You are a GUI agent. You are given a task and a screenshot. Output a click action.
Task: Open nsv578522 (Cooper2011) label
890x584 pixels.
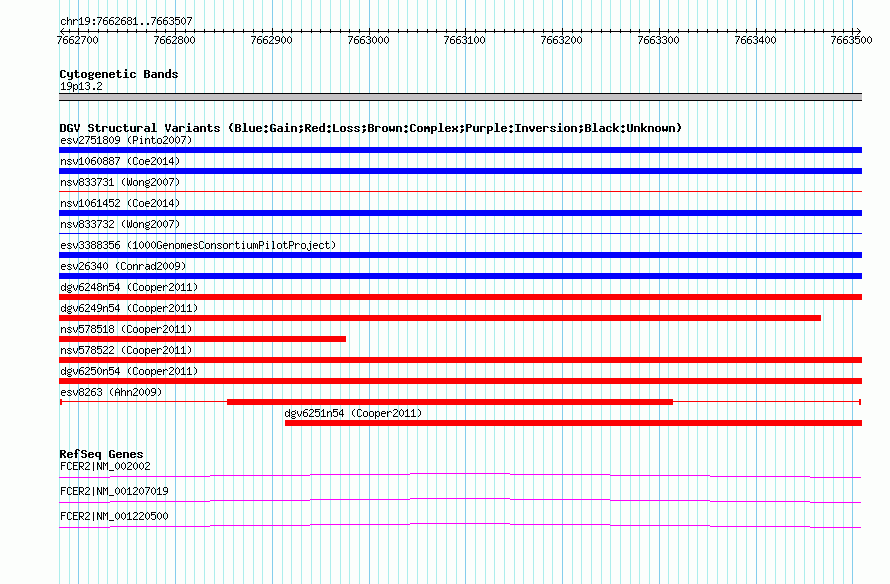click(x=126, y=350)
